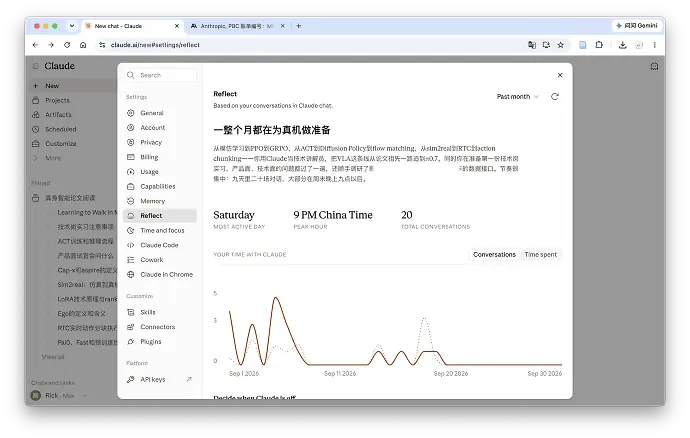
Task: Click the translate page icon in address bar
Action: 532,45
